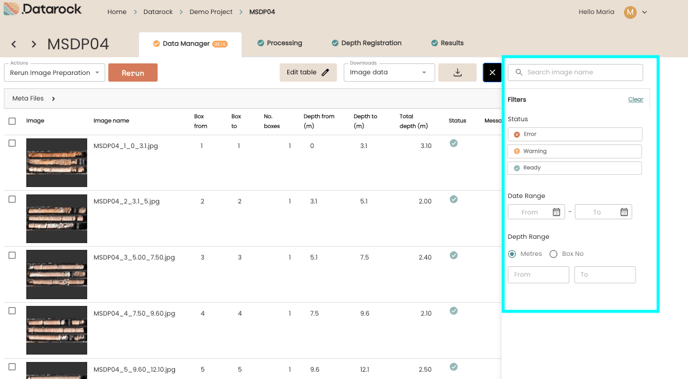Image resolution: width=688 pixels, height=379 pixels.
Task: Click the download icon button
Action: pos(457,72)
